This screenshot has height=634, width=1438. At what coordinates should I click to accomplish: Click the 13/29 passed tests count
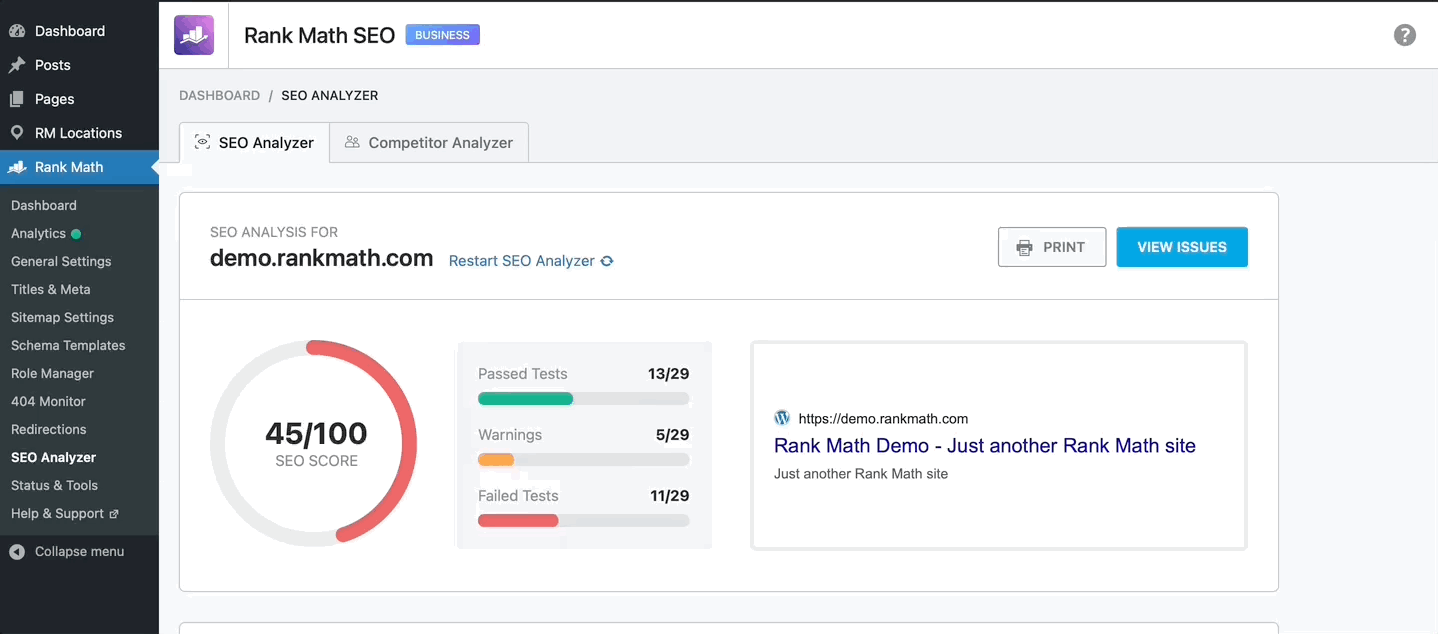pyautogui.click(x=669, y=374)
